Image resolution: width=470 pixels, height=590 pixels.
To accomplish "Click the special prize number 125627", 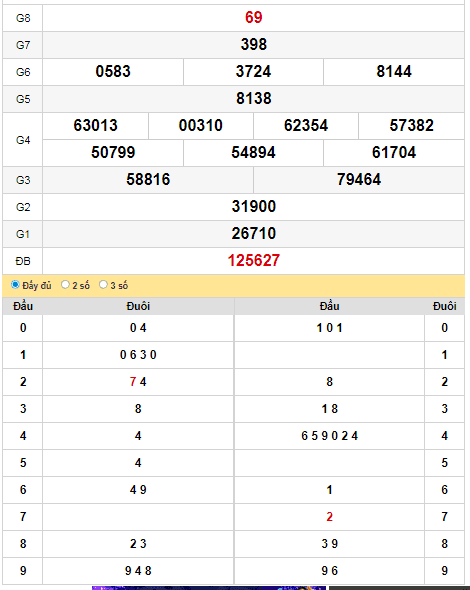I will (254, 260).
